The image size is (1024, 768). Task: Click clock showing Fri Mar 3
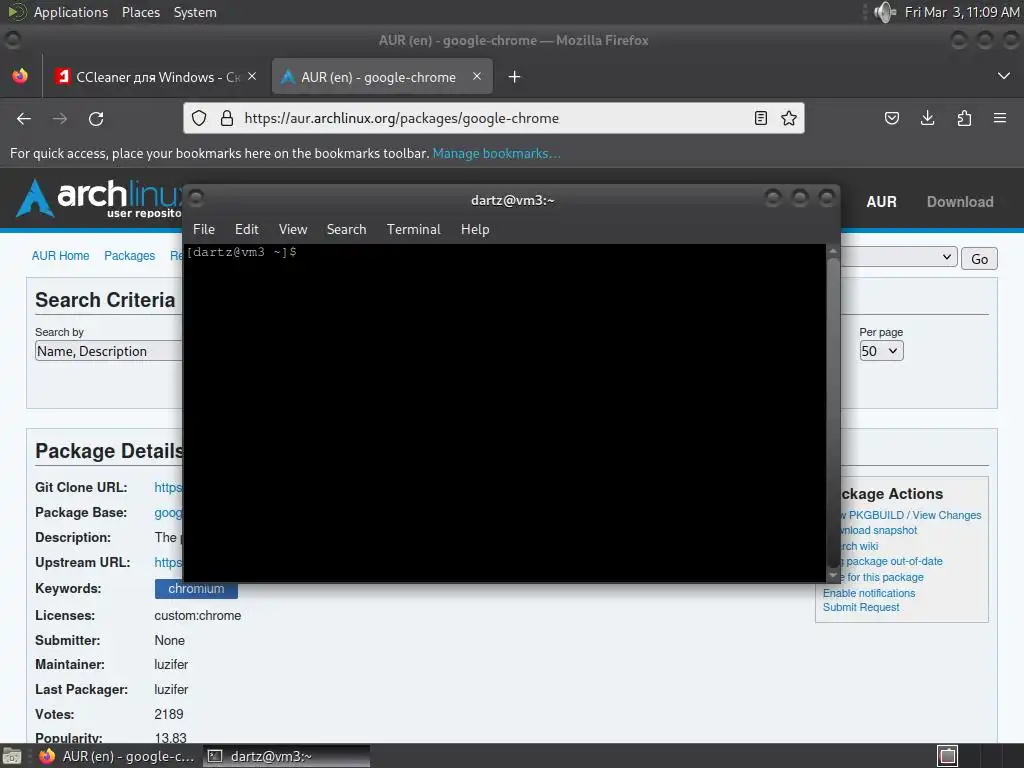pyautogui.click(x=962, y=12)
